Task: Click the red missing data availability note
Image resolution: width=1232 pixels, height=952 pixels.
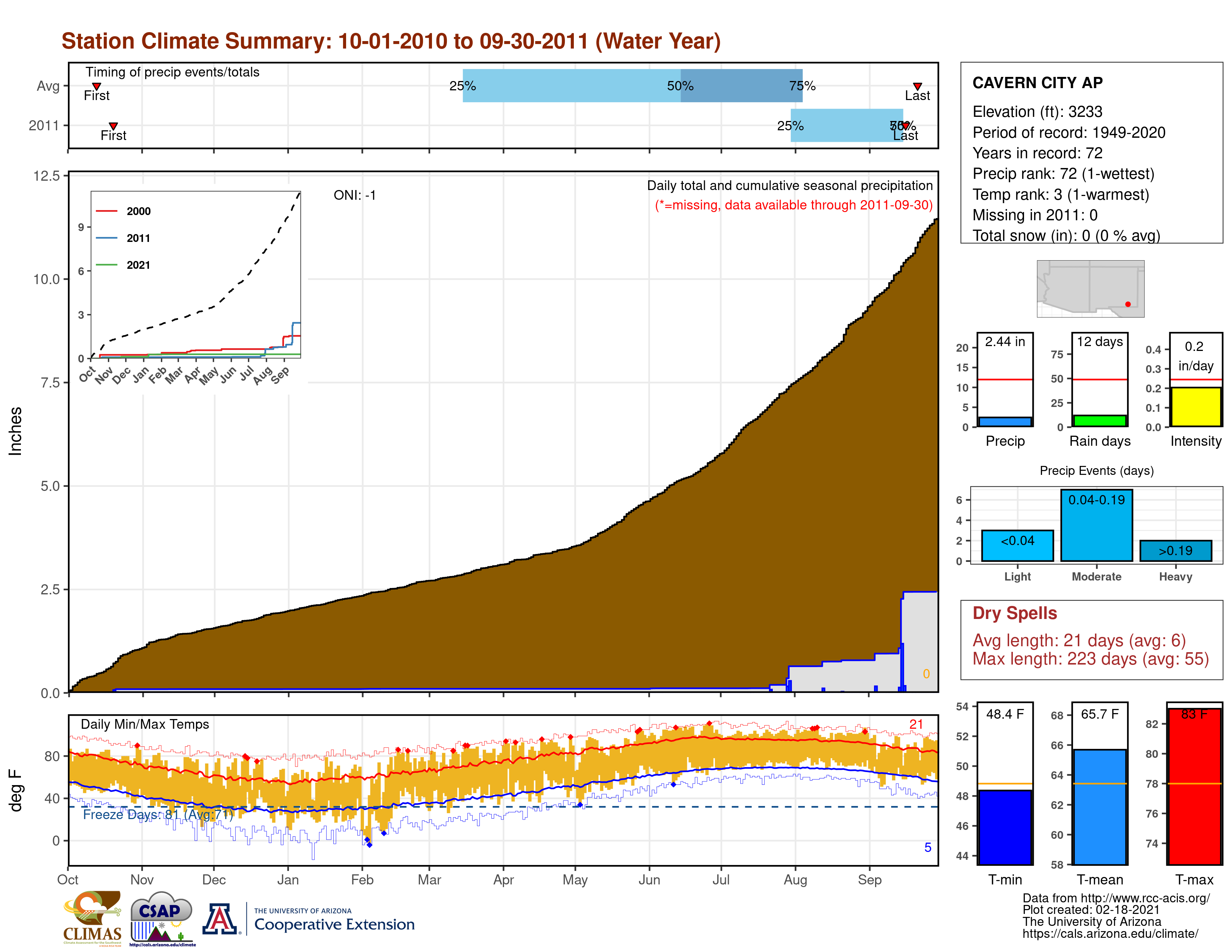Action: [x=793, y=205]
